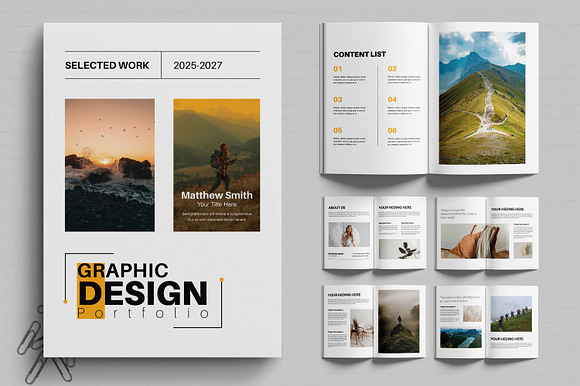This screenshot has width=580, height=386.
Task: Click the SELECTED WORK heading on cover
Action: click(107, 65)
